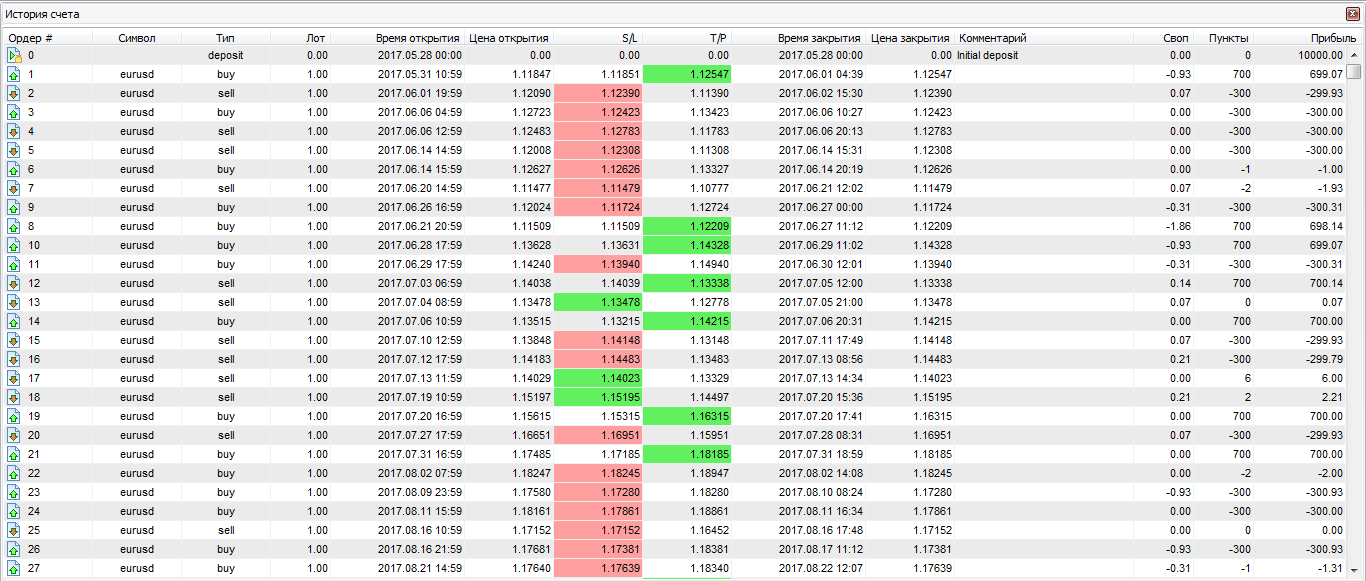1366x581 pixels.
Task: Click the deposit icon for order 0
Action: click(x=14, y=56)
